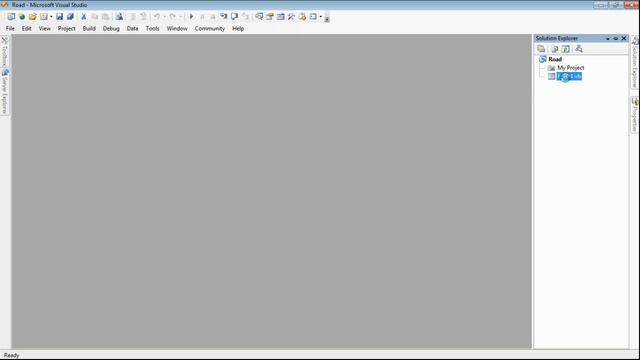Select the Road project node
This screenshot has height=360, width=640.
[x=555, y=59]
